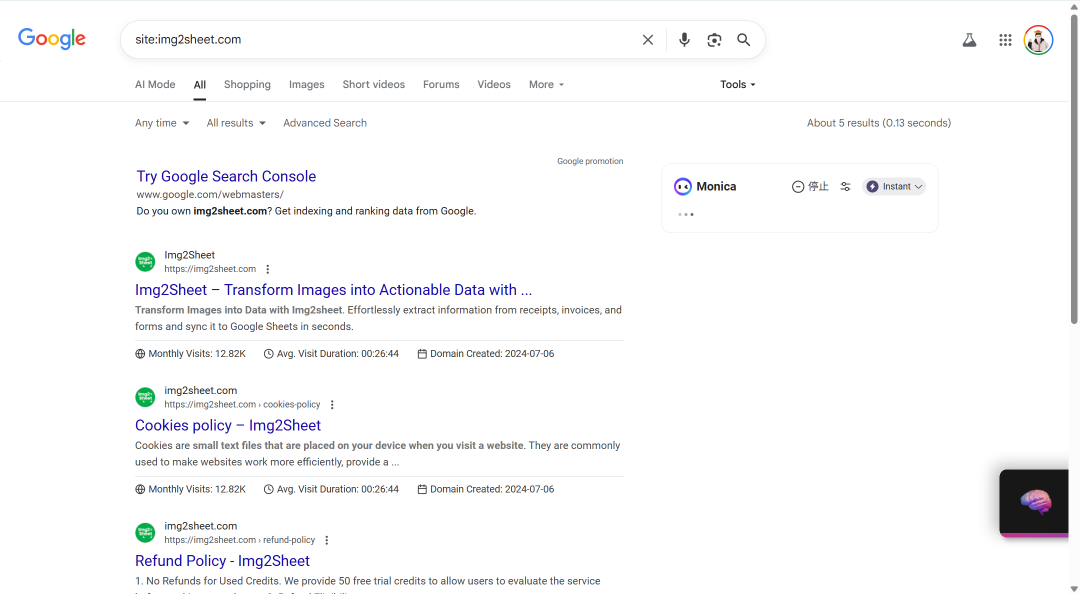
Task: Open the Cookies policy – Img2Sheet result
Action: pos(228,425)
